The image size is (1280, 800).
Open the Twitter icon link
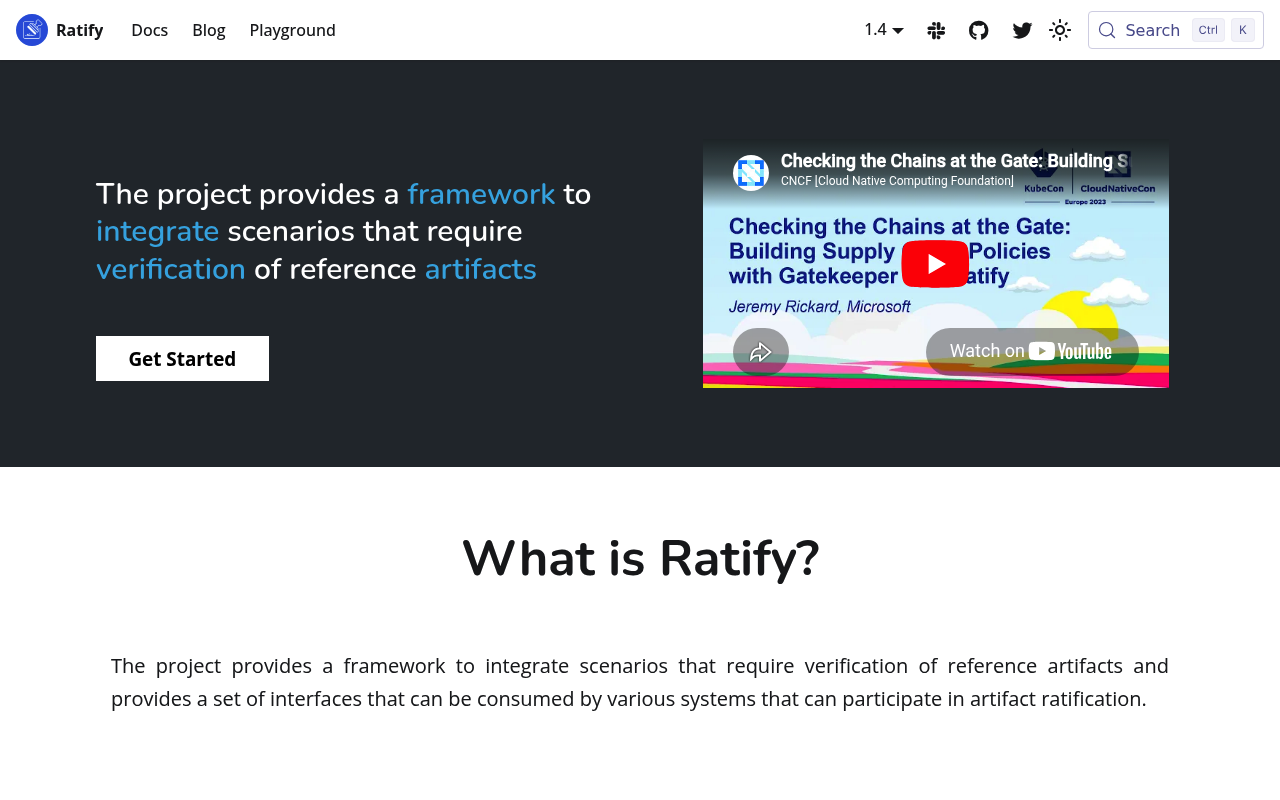(x=1022, y=30)
